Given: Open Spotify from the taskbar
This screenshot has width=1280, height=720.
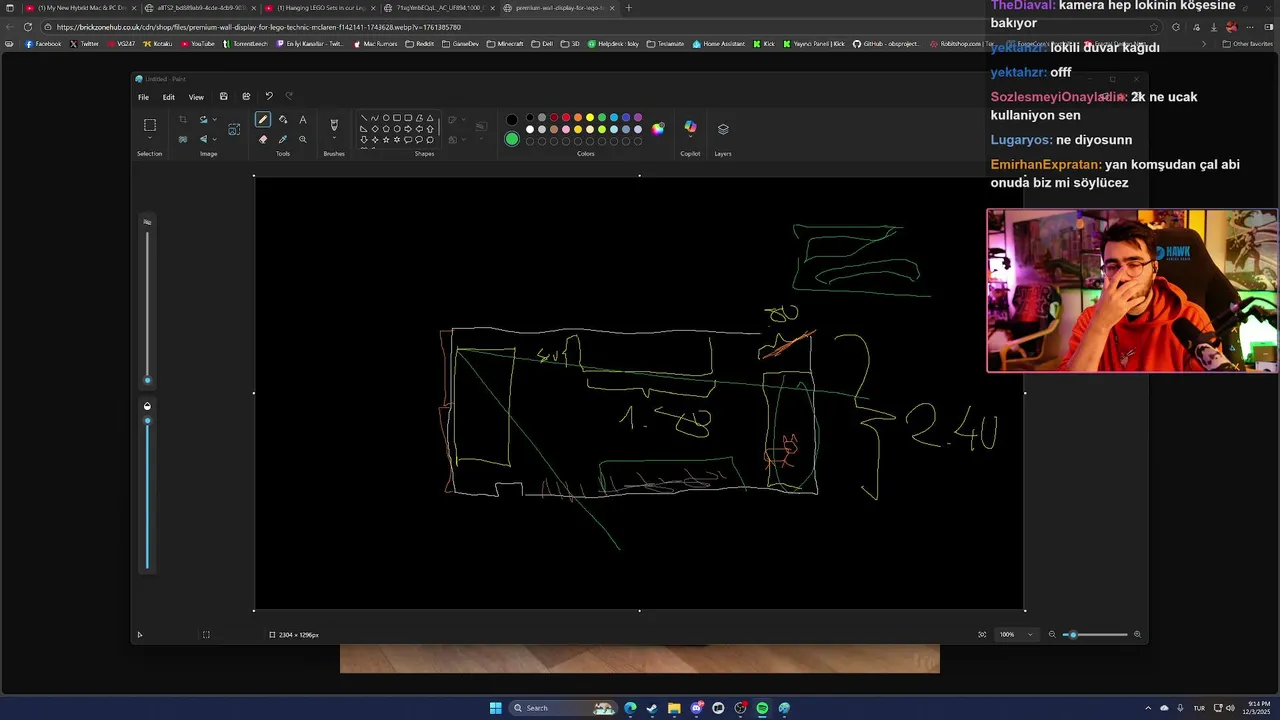Looking at the screenshot, I should coord(762,708).
